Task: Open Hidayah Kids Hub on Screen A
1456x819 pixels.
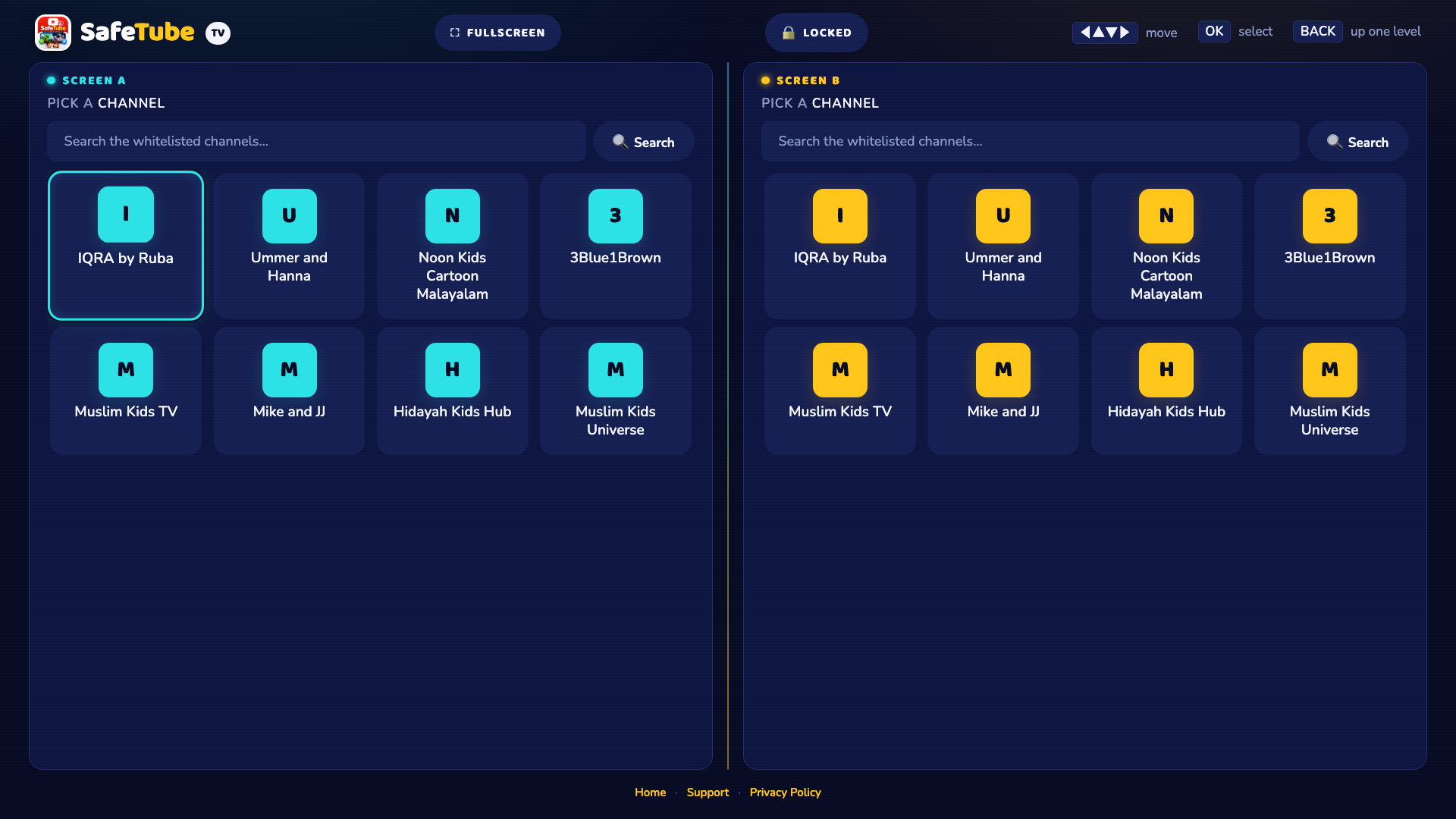Action: pos(453,391)
